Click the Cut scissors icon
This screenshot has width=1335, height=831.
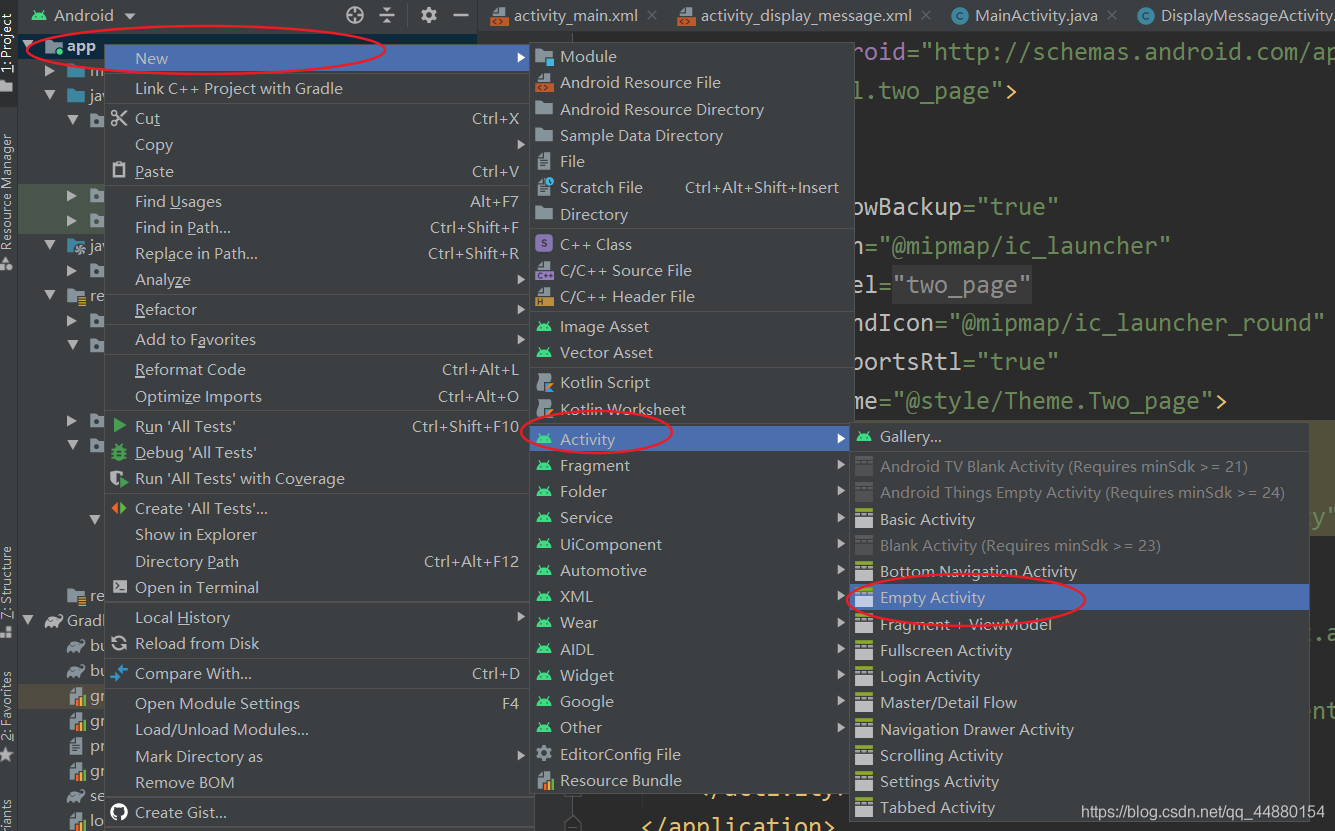(120, 118)
